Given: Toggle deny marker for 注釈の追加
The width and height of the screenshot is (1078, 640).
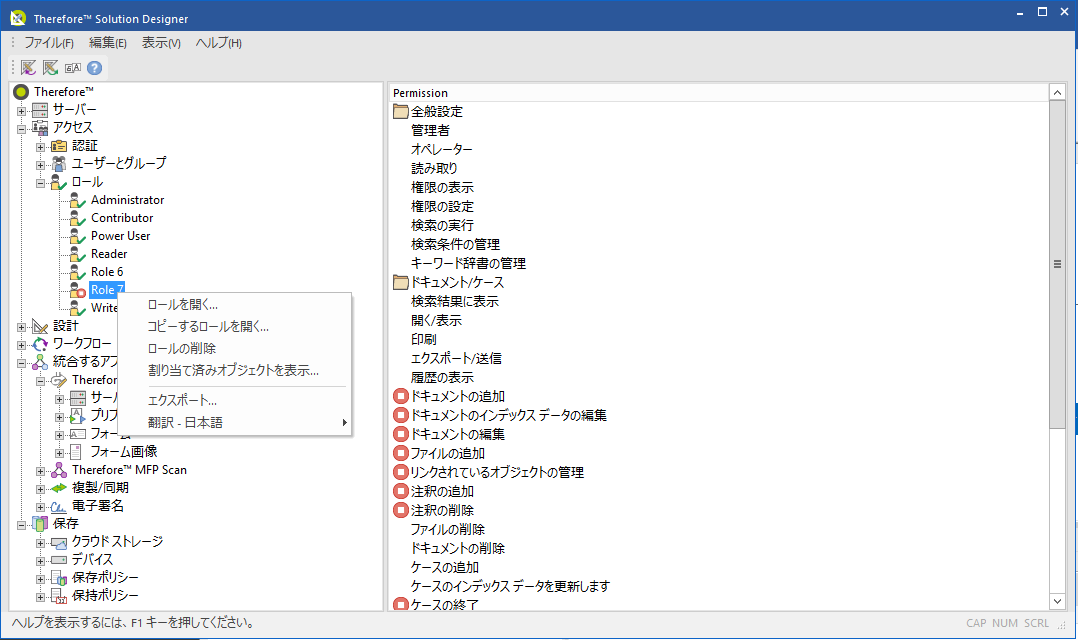Looking at the screenshot, I should point(401,492).
